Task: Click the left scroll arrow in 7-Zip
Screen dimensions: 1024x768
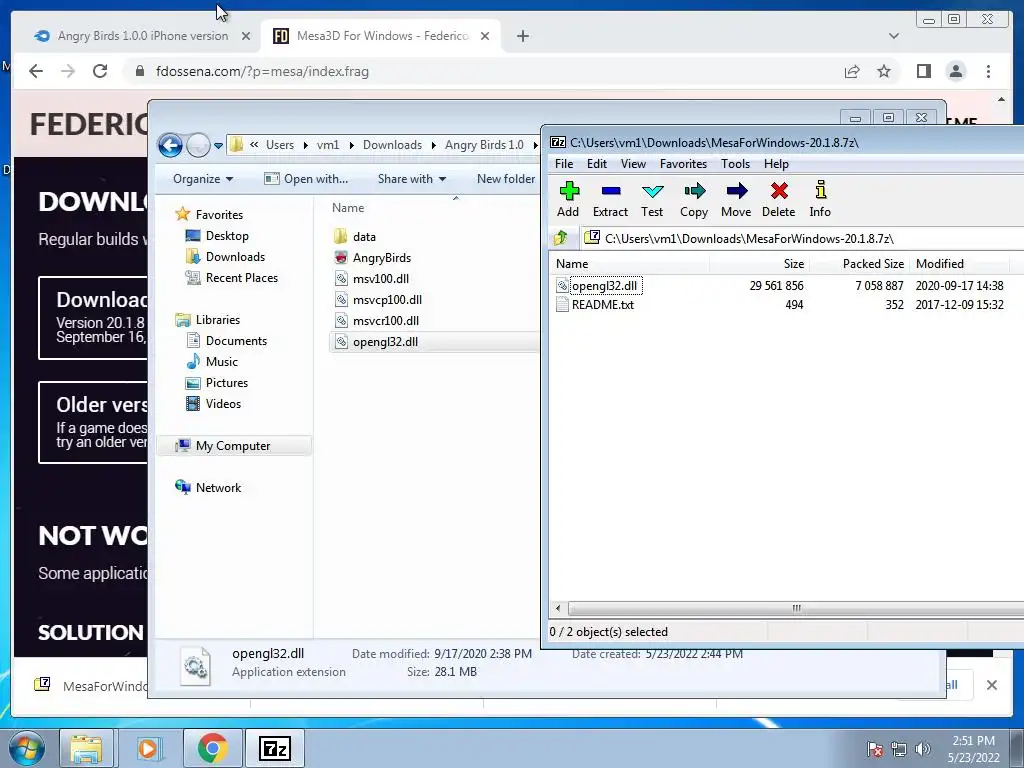Action: coord(558,608)
